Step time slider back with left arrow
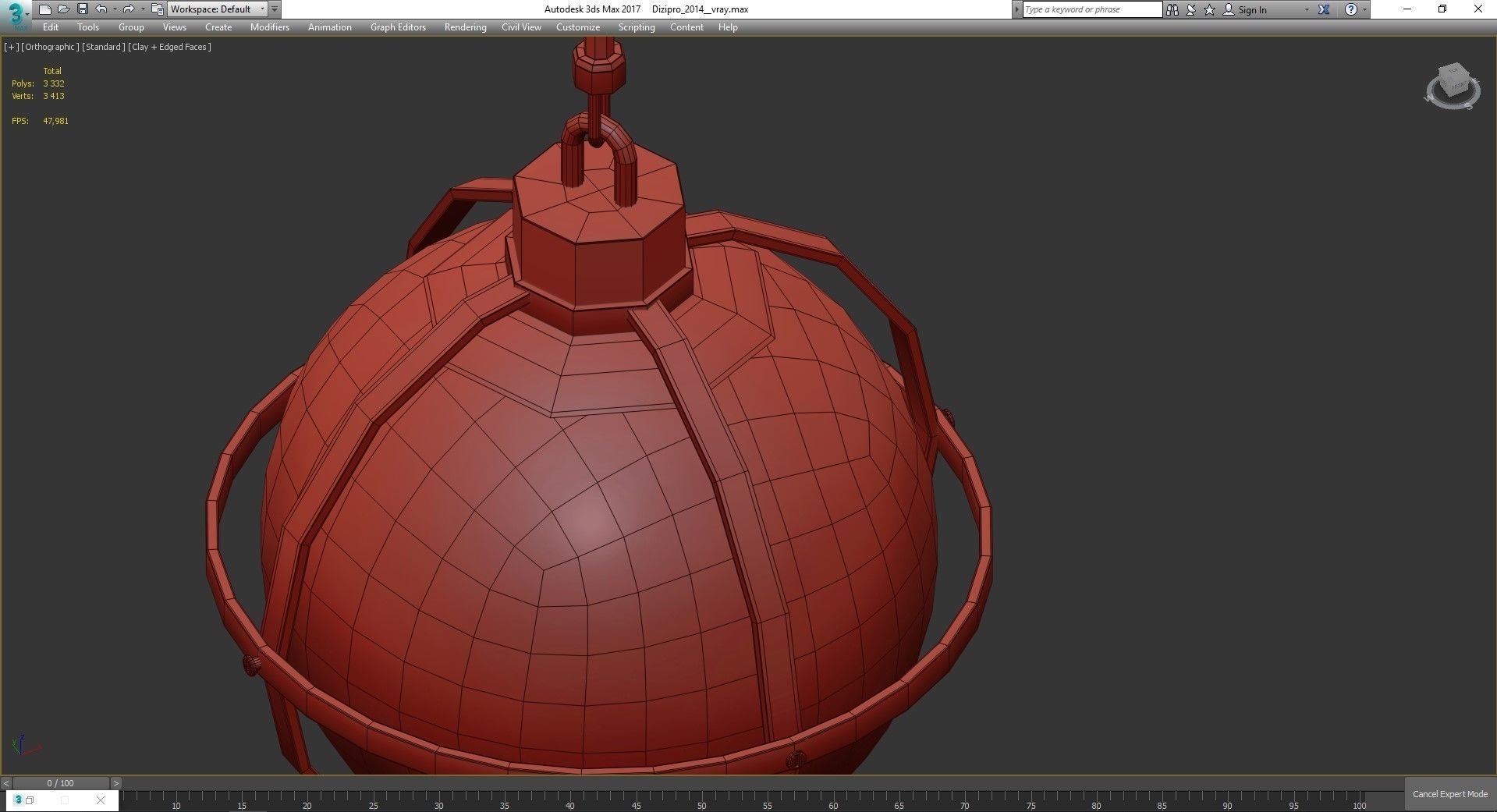1497x812 pixels. [x=6, y=783]
